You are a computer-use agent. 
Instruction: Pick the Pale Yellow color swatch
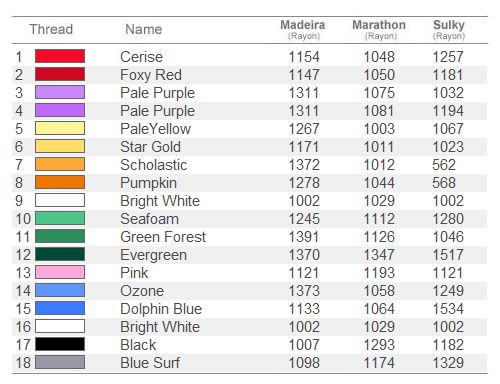[x=60, y=128]
